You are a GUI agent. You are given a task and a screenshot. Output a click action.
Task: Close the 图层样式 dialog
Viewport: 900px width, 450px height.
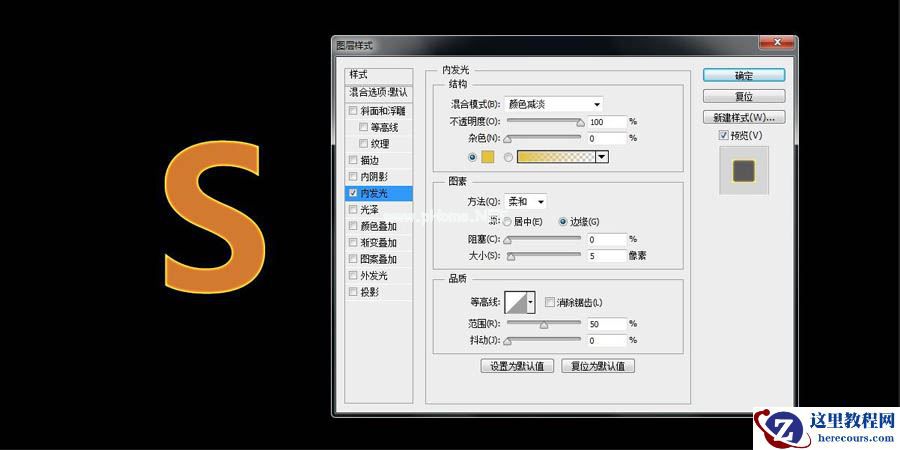(777, 42)
